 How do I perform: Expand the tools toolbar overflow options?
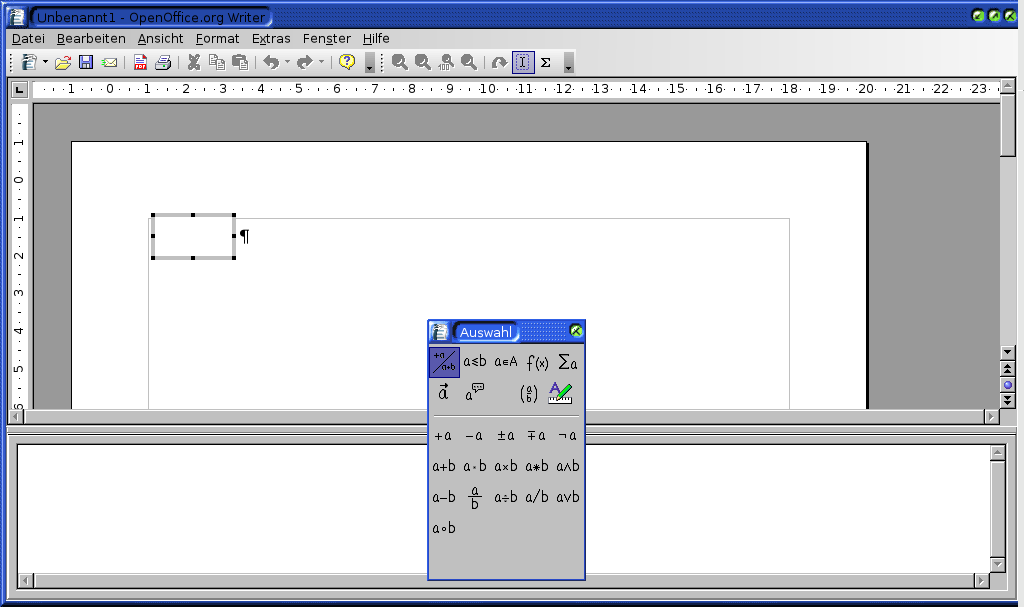point(568,65)
